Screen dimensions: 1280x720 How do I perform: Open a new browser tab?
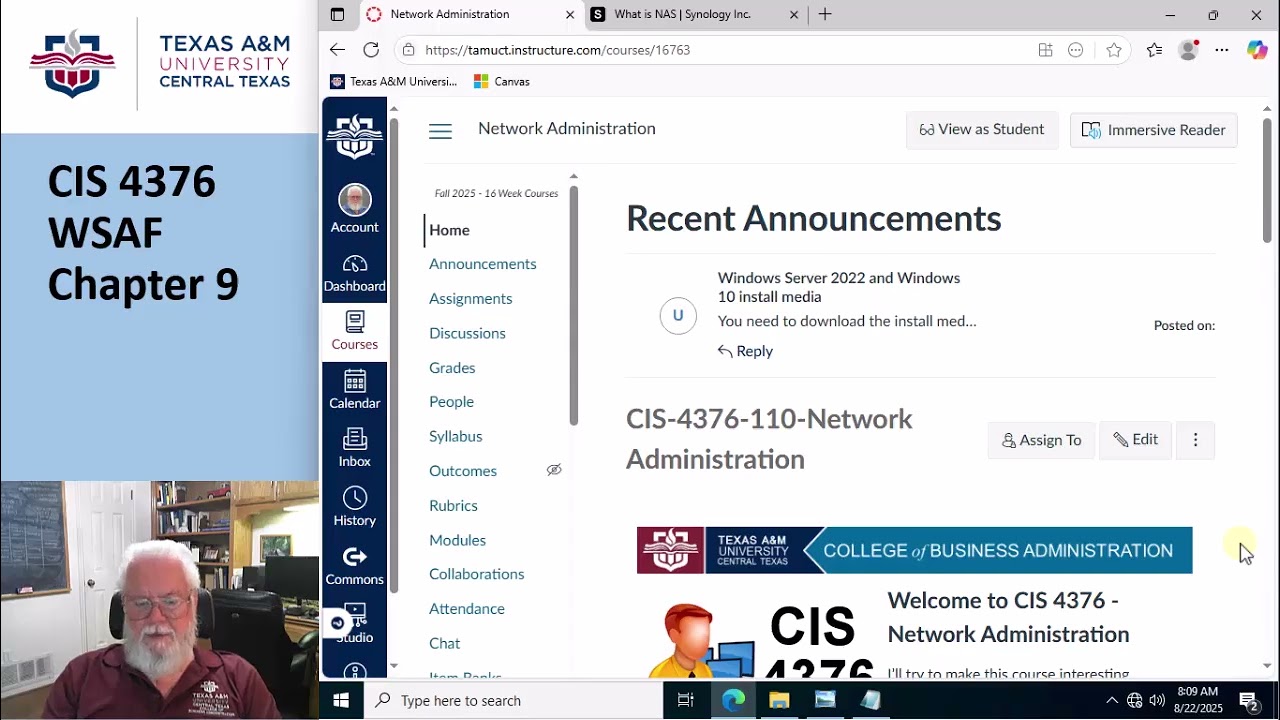tap(825, 14)
